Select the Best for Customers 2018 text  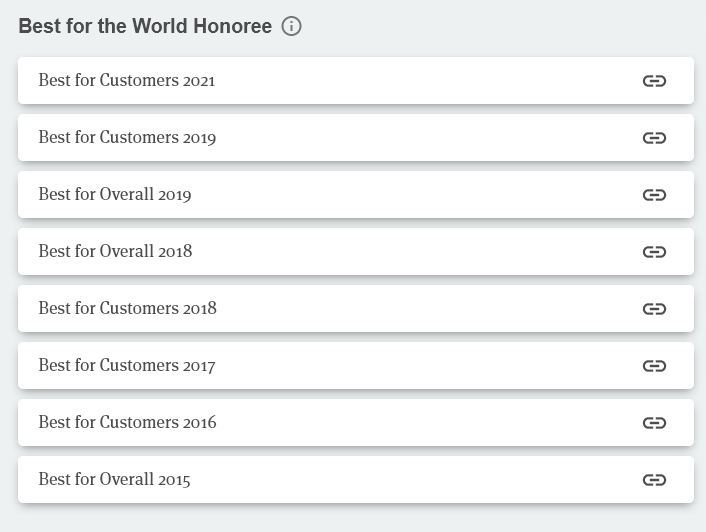point(127,308)
